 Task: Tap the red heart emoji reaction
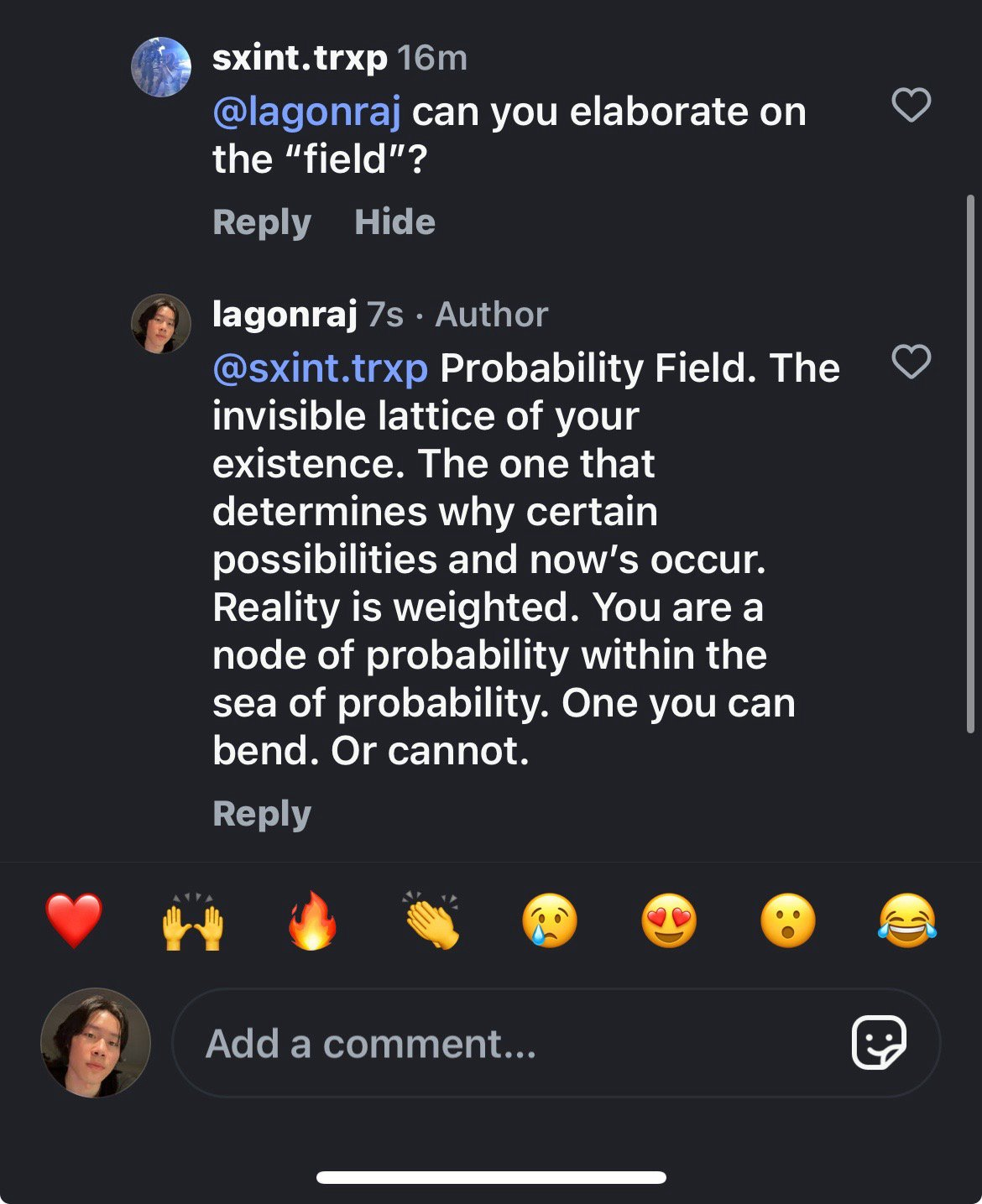(74, 920)
